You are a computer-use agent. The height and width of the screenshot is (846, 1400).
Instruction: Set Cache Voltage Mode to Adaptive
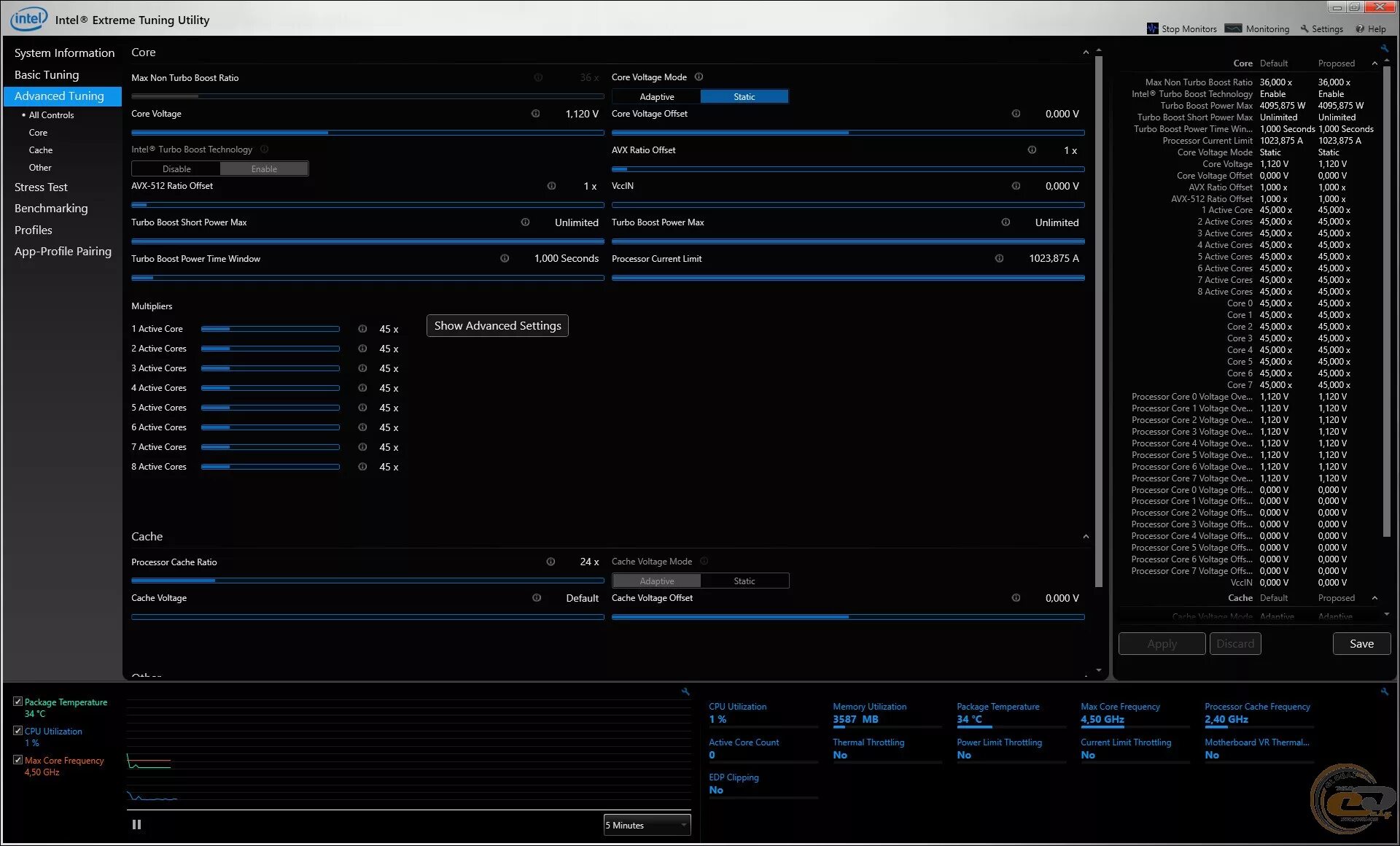point(656,581)
